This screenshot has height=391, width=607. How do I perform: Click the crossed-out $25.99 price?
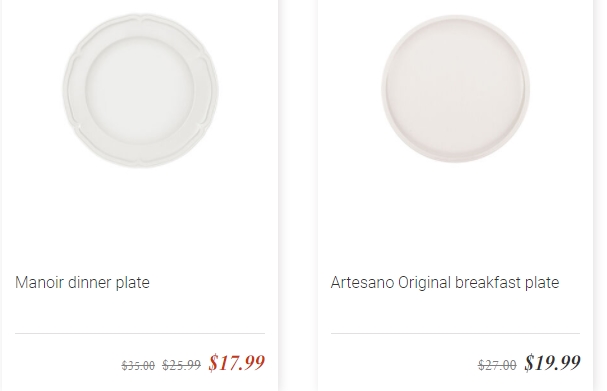click(x=182, y=365)
